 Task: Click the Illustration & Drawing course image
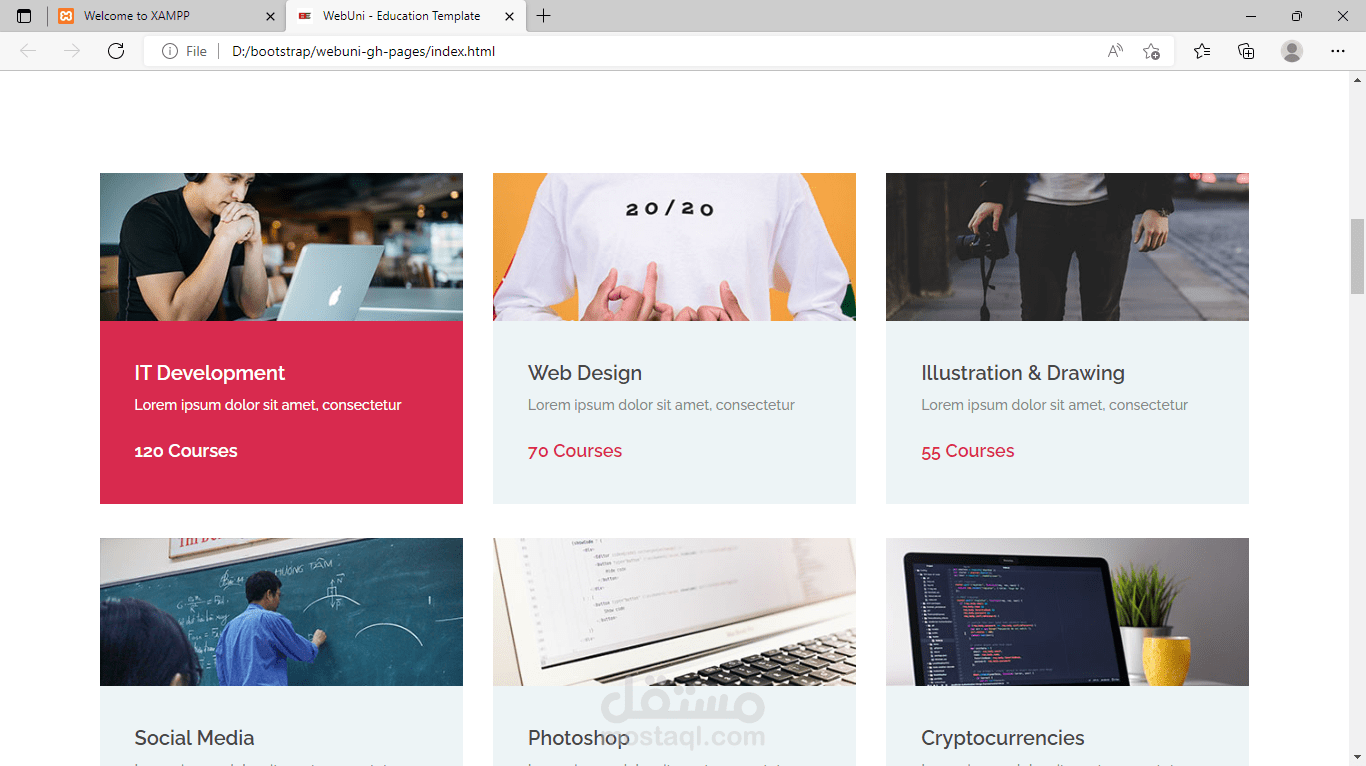click(1067, 247)
